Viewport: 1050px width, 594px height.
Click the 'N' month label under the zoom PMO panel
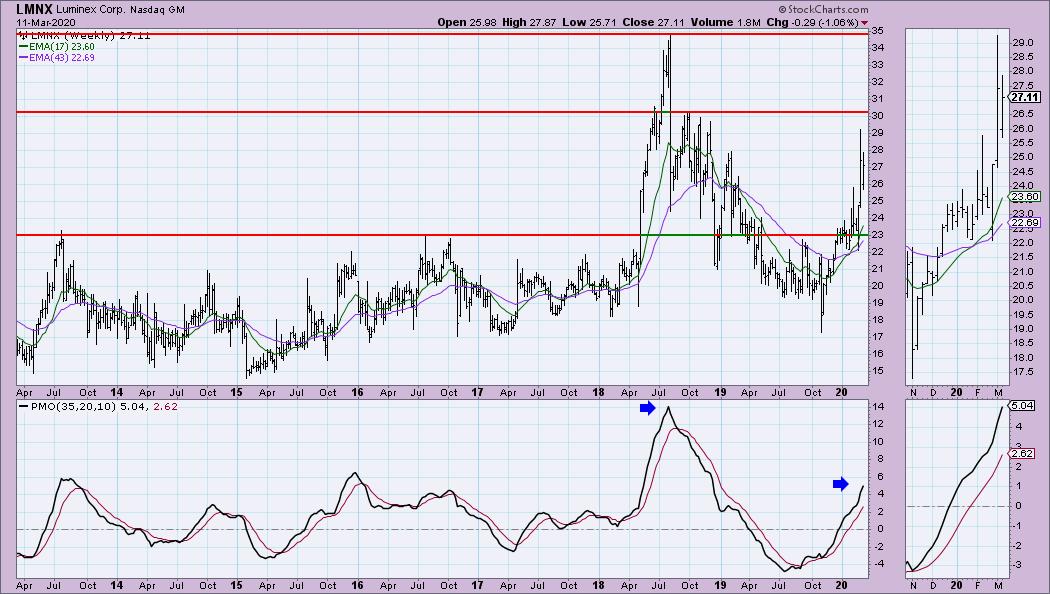[913, 585]
